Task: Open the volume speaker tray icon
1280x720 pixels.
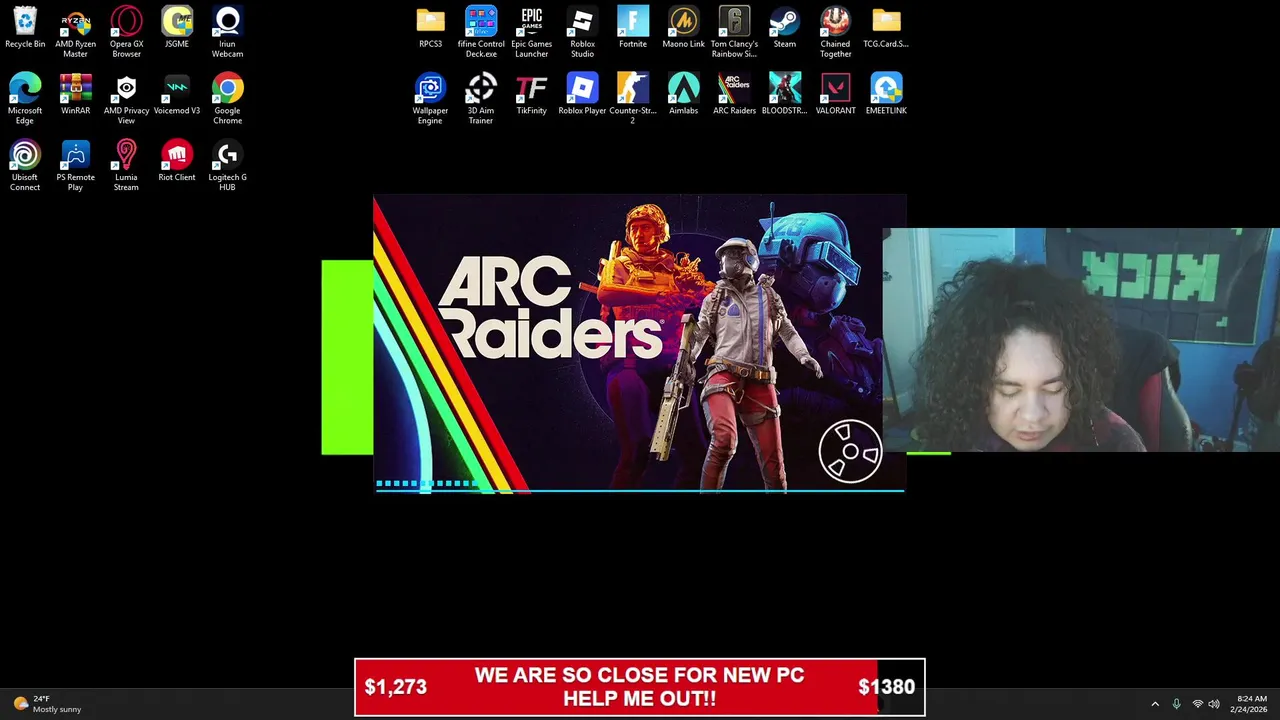Action: 1214,704
